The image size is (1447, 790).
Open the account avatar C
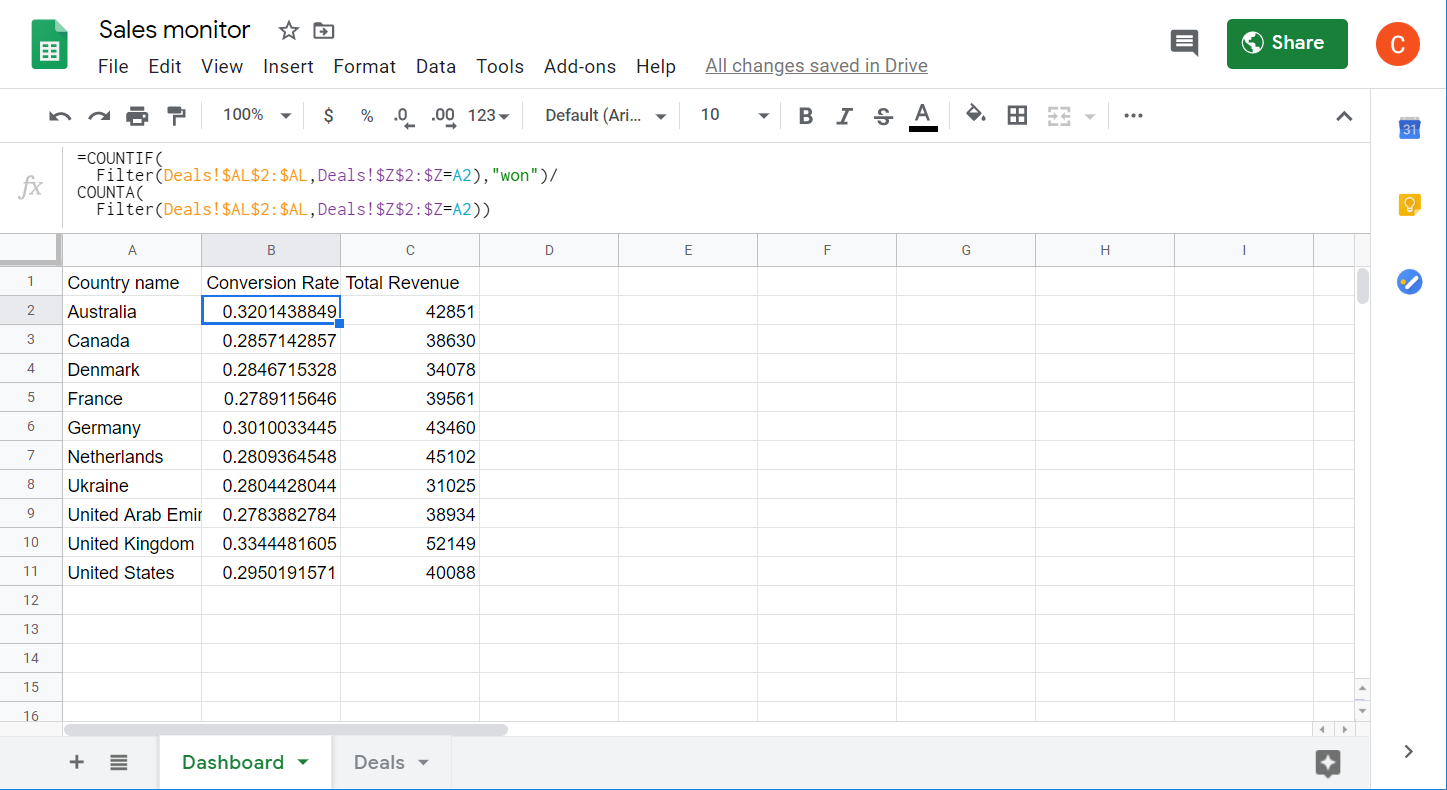coord(1397,44)
